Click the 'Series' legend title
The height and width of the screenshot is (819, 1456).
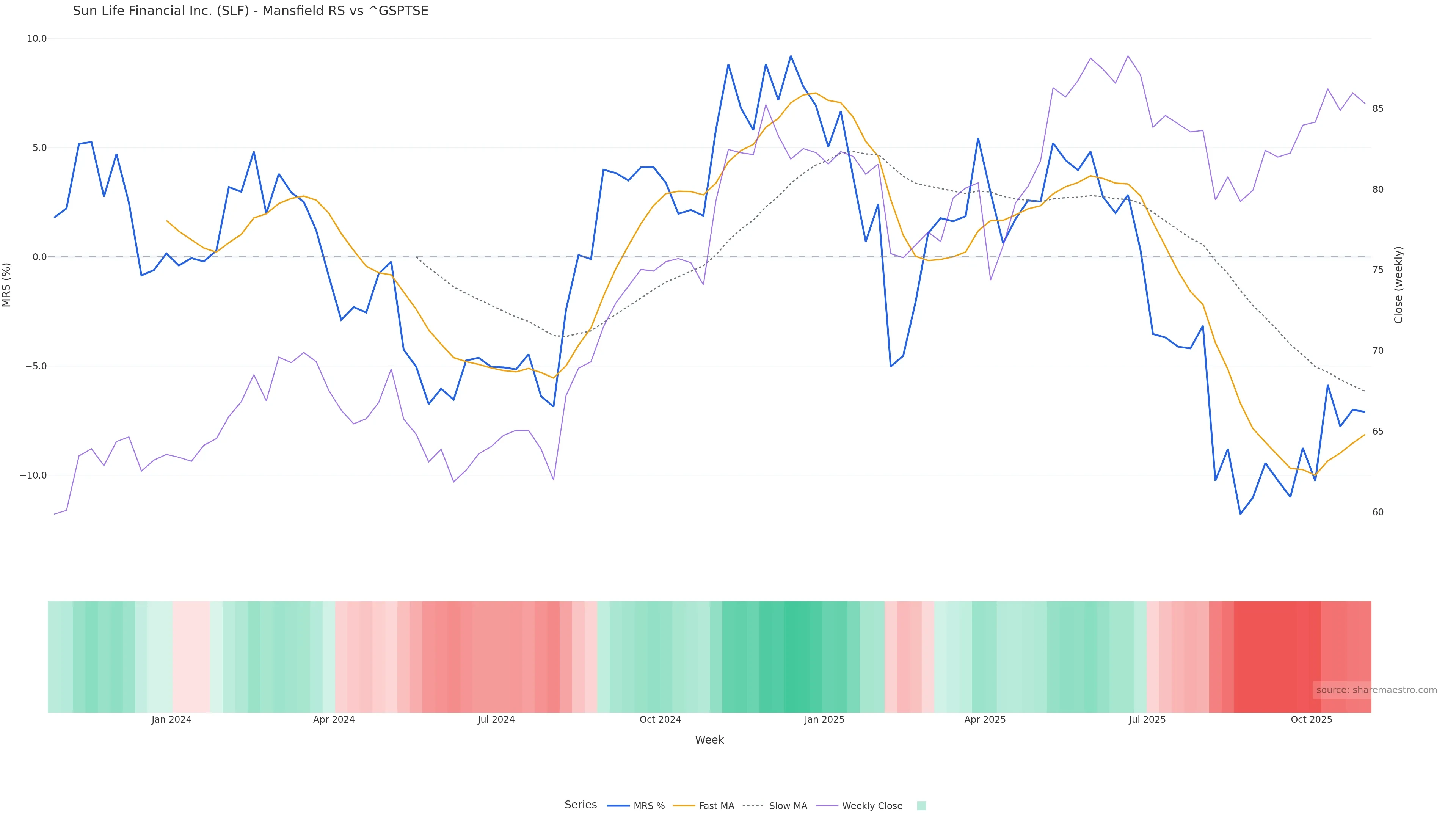click(x=581, y=805)
